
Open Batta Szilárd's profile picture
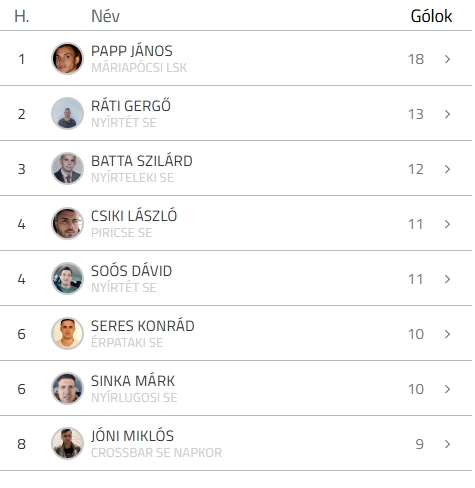pyautogui.click(x=67, y=168)
